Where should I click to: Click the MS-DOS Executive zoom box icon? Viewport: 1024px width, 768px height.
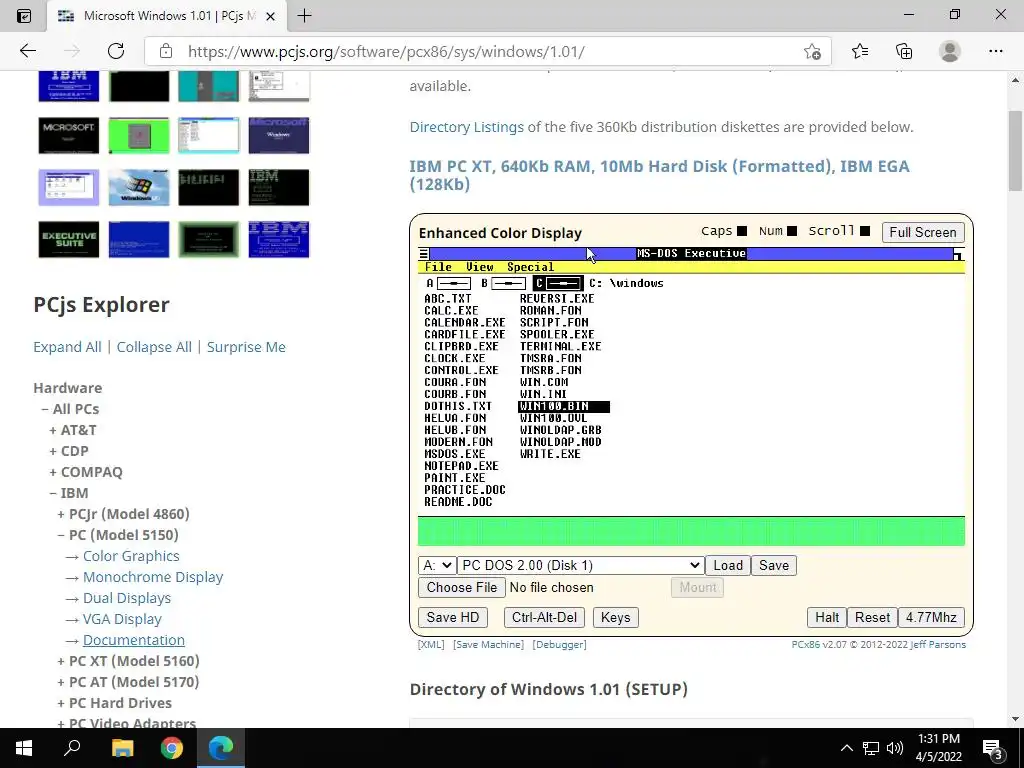[x=958, y=253]
